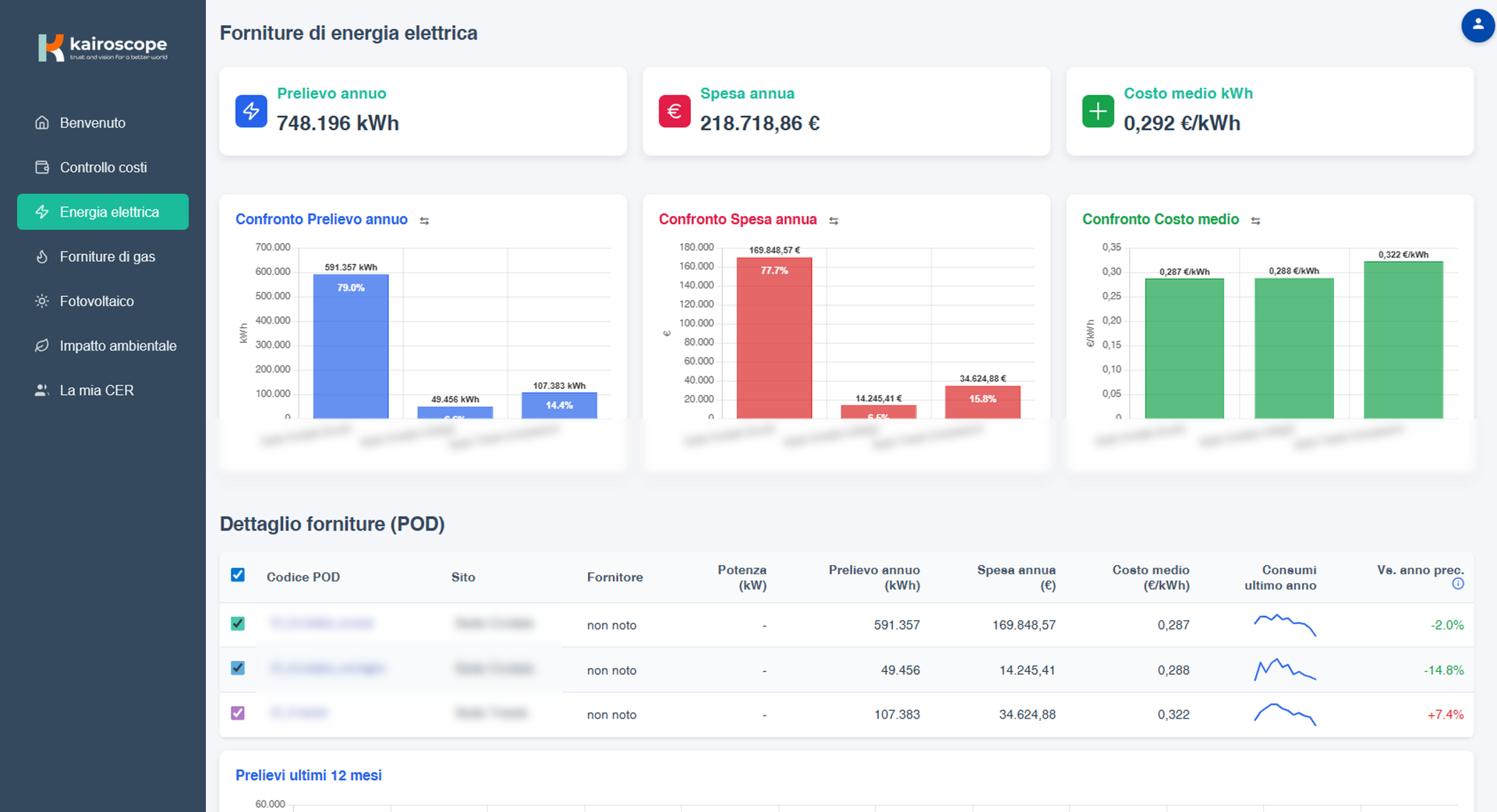
Task: Click the red euro Spesa annua icon
Action: pos(674,111)
